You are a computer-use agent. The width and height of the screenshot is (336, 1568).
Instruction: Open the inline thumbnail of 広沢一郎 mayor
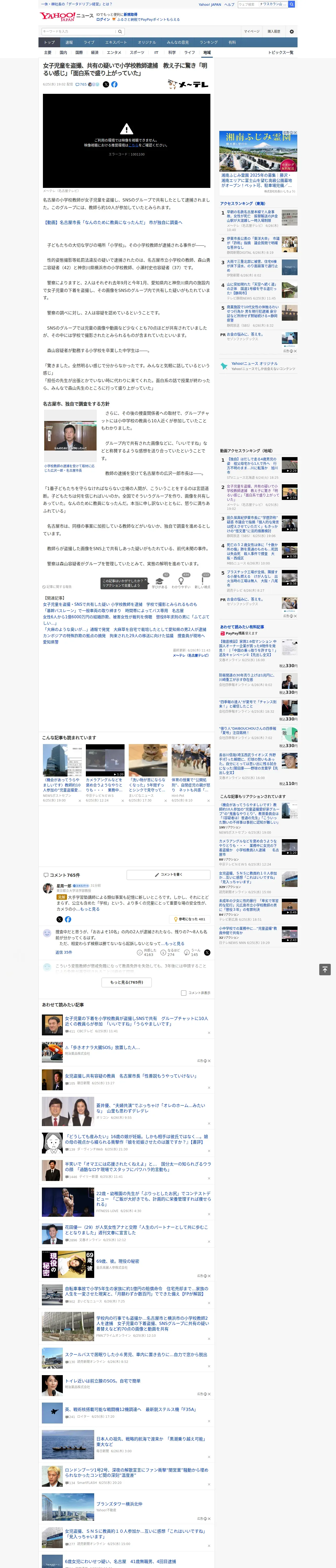[x=70, y=436]
